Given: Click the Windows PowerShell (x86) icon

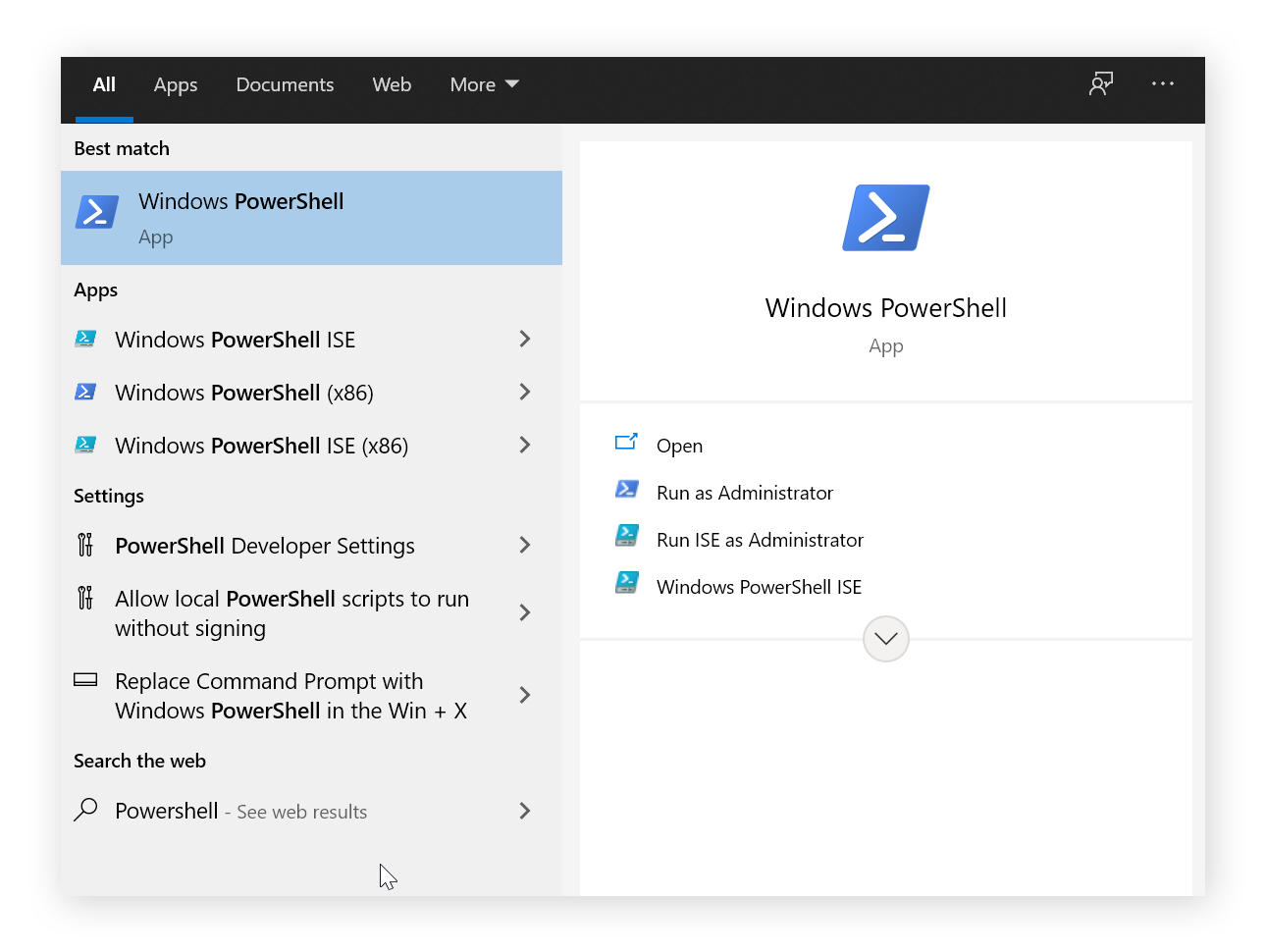Looking at the screenshot, I should click(85, 392).
